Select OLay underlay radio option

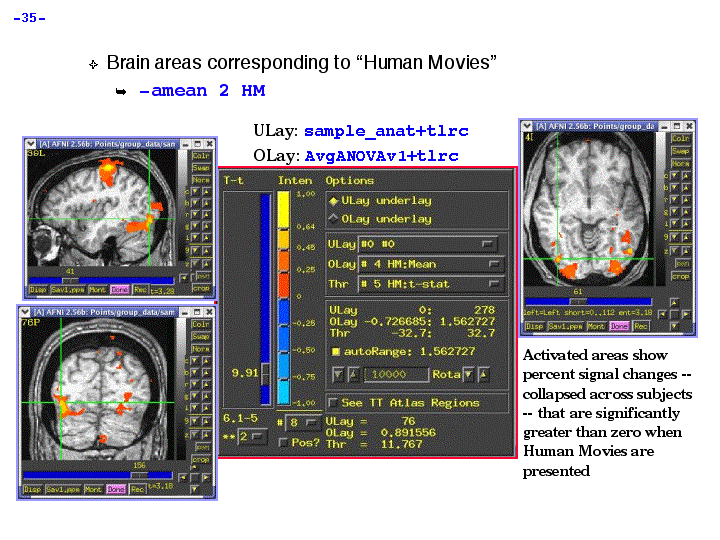(334, 219)
